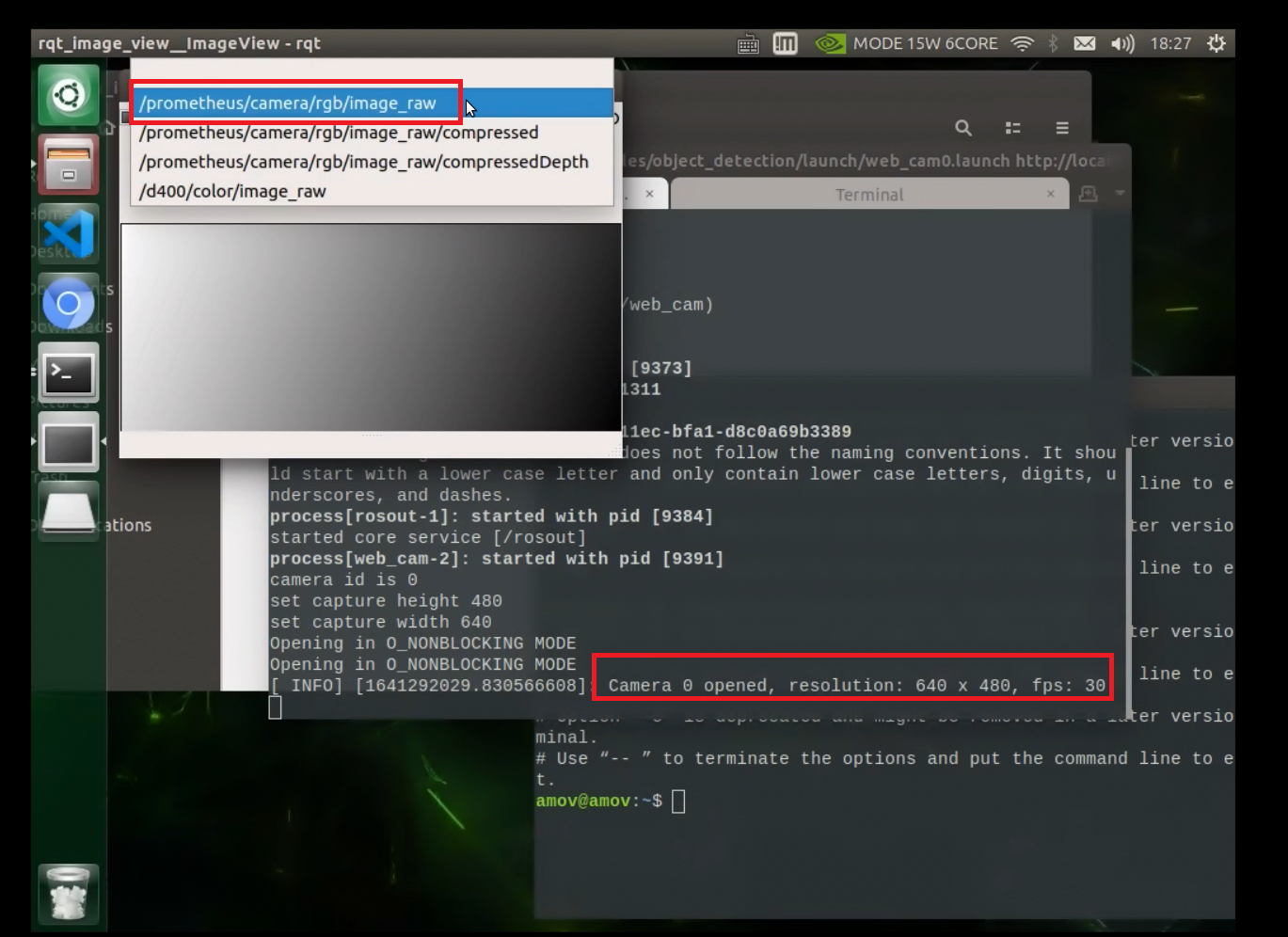Switch to rqt window launcher icon

pos(69,442)
